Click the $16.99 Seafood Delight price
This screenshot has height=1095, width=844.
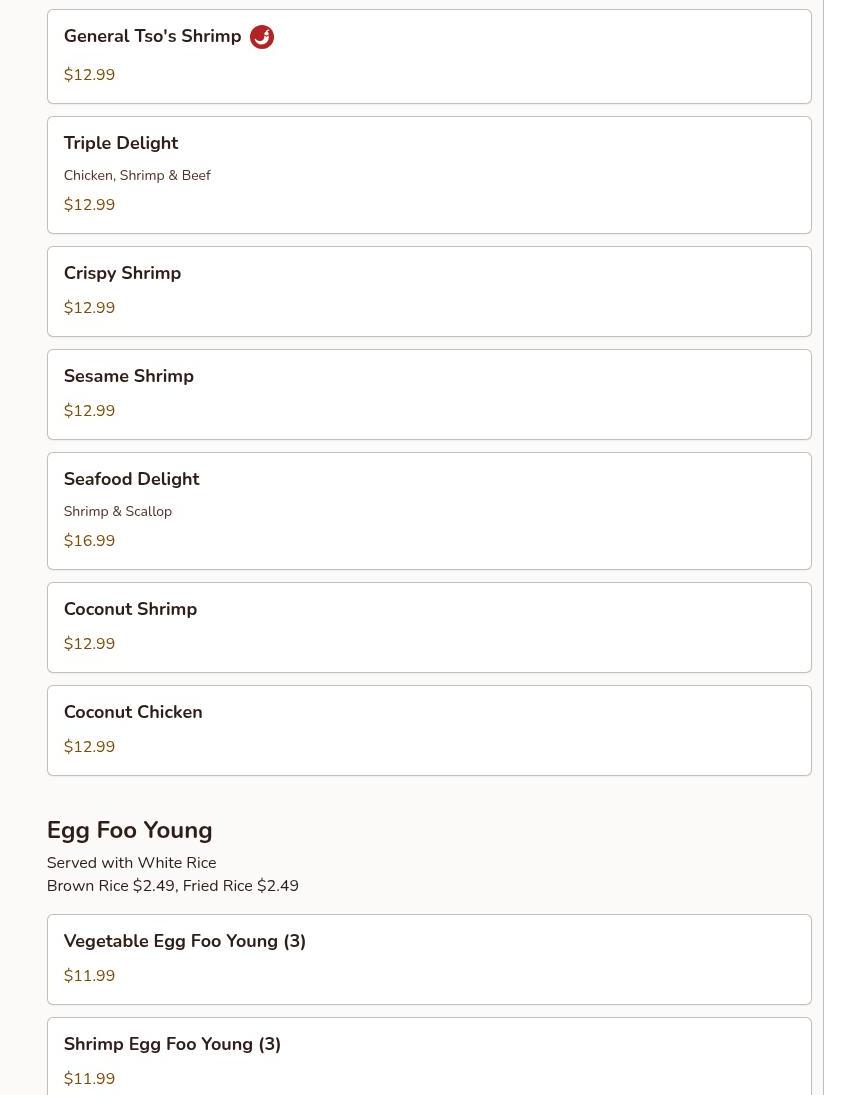pyautogui.click(x=89, y=541)
